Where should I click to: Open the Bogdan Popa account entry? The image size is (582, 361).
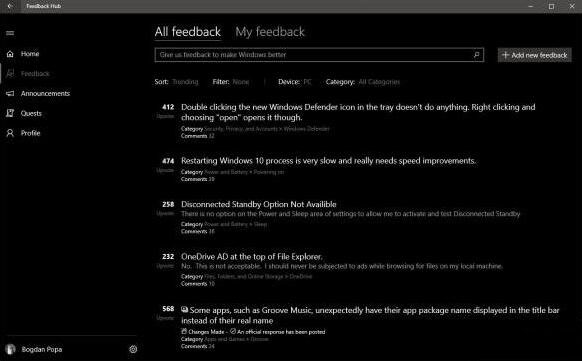(42, 349)
